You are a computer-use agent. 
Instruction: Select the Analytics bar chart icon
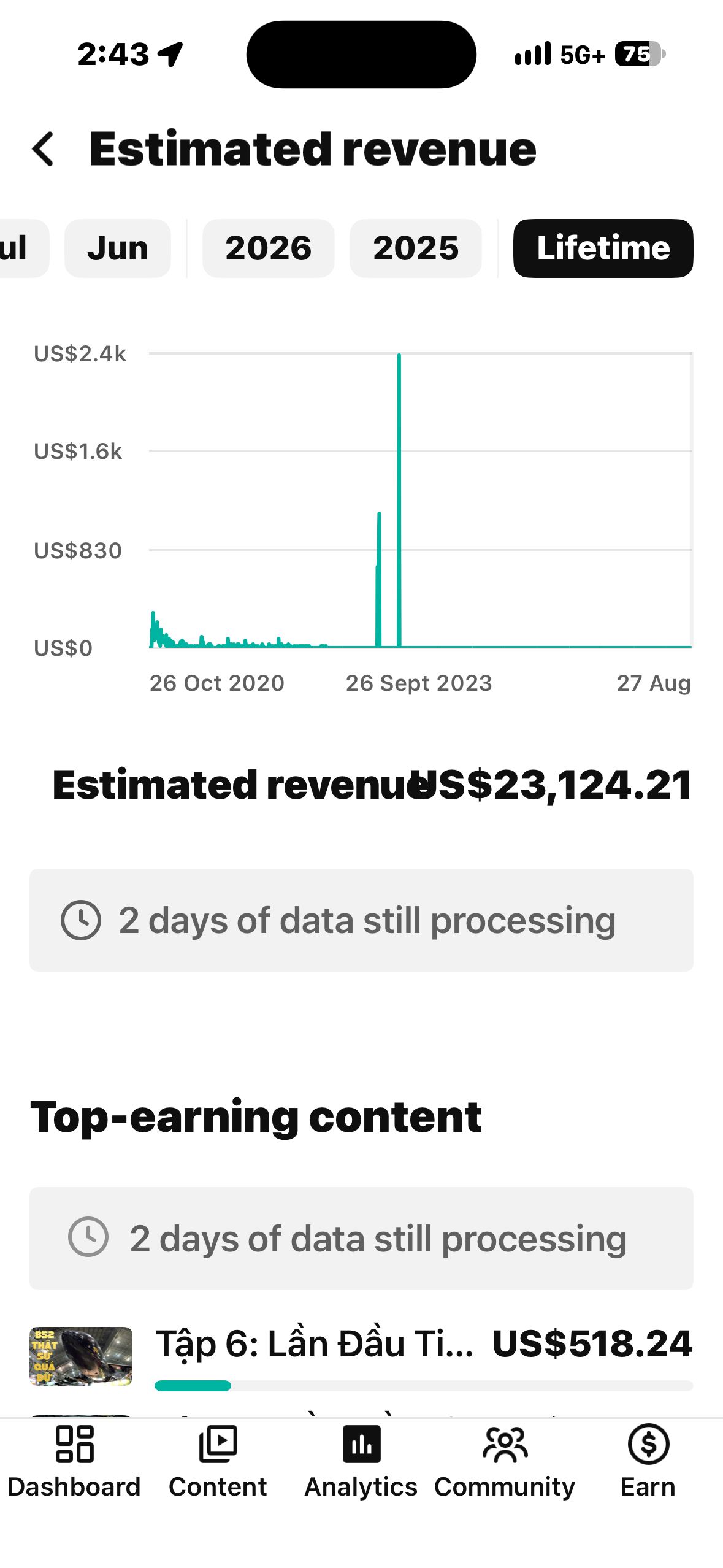(x=361, y=1443)
